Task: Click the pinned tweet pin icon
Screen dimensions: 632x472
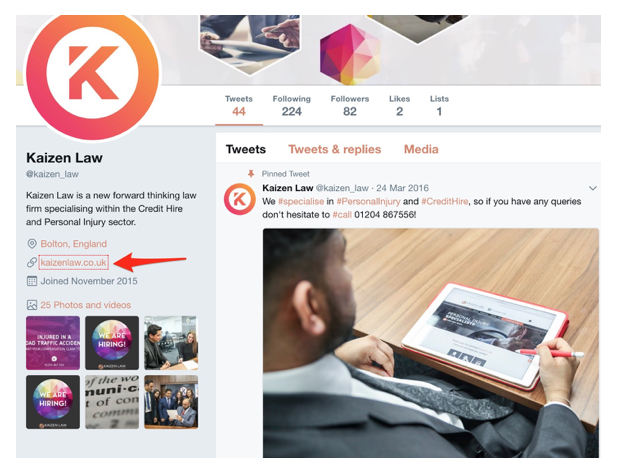Action: tap(251, 174)
